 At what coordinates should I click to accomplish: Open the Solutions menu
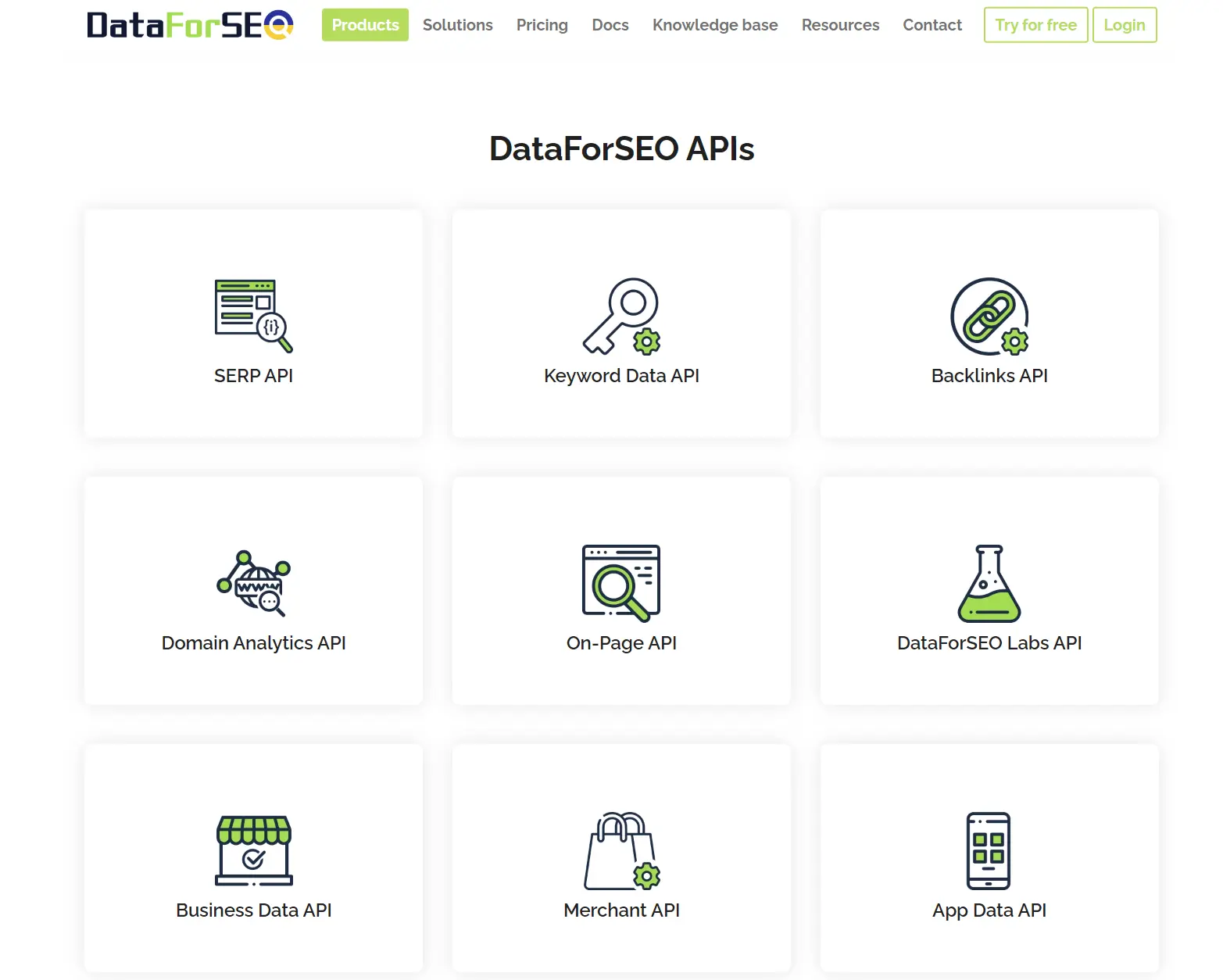pyautogui.click(x=458, y=25)
